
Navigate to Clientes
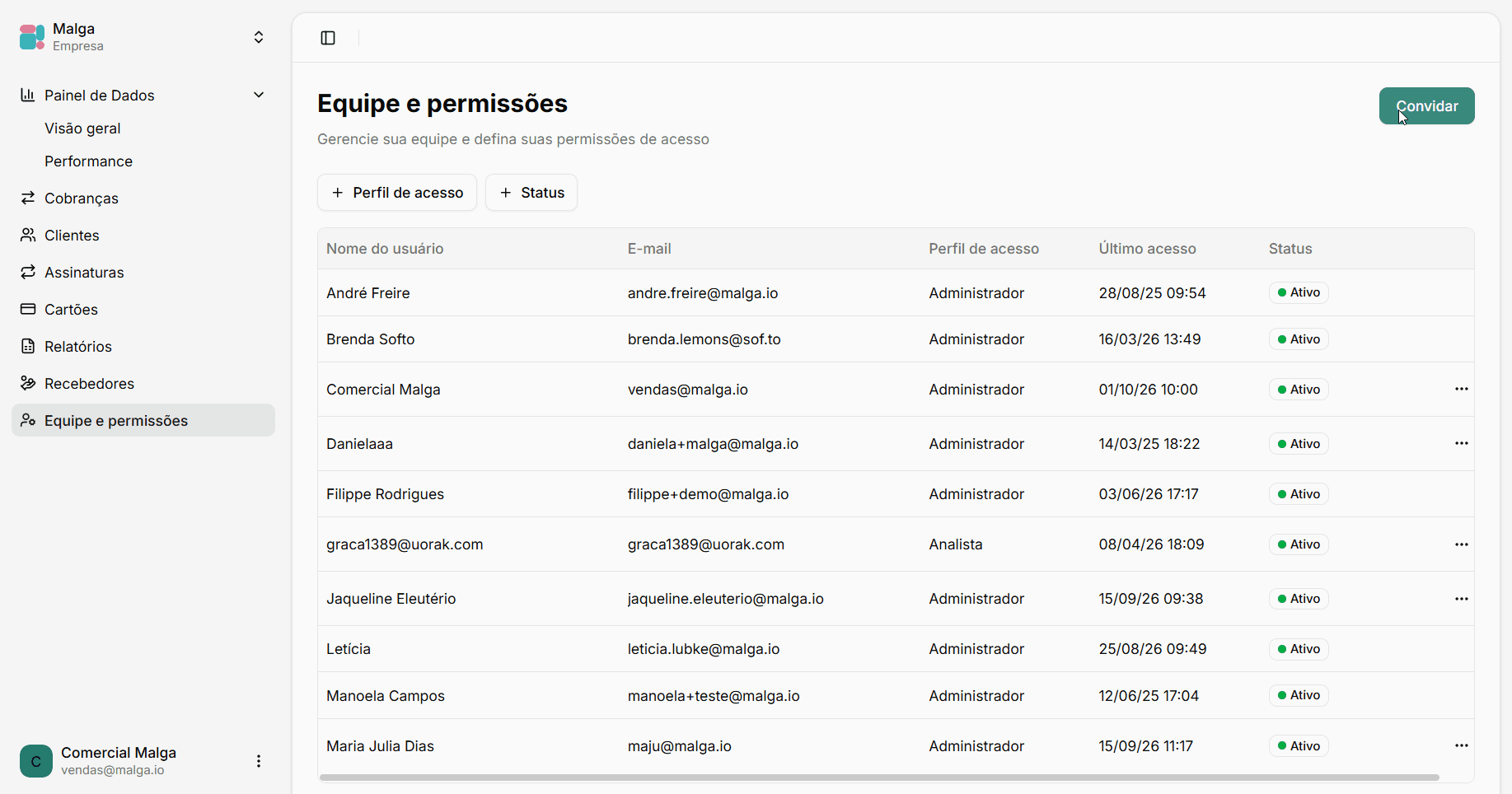(x=72, y=236)
